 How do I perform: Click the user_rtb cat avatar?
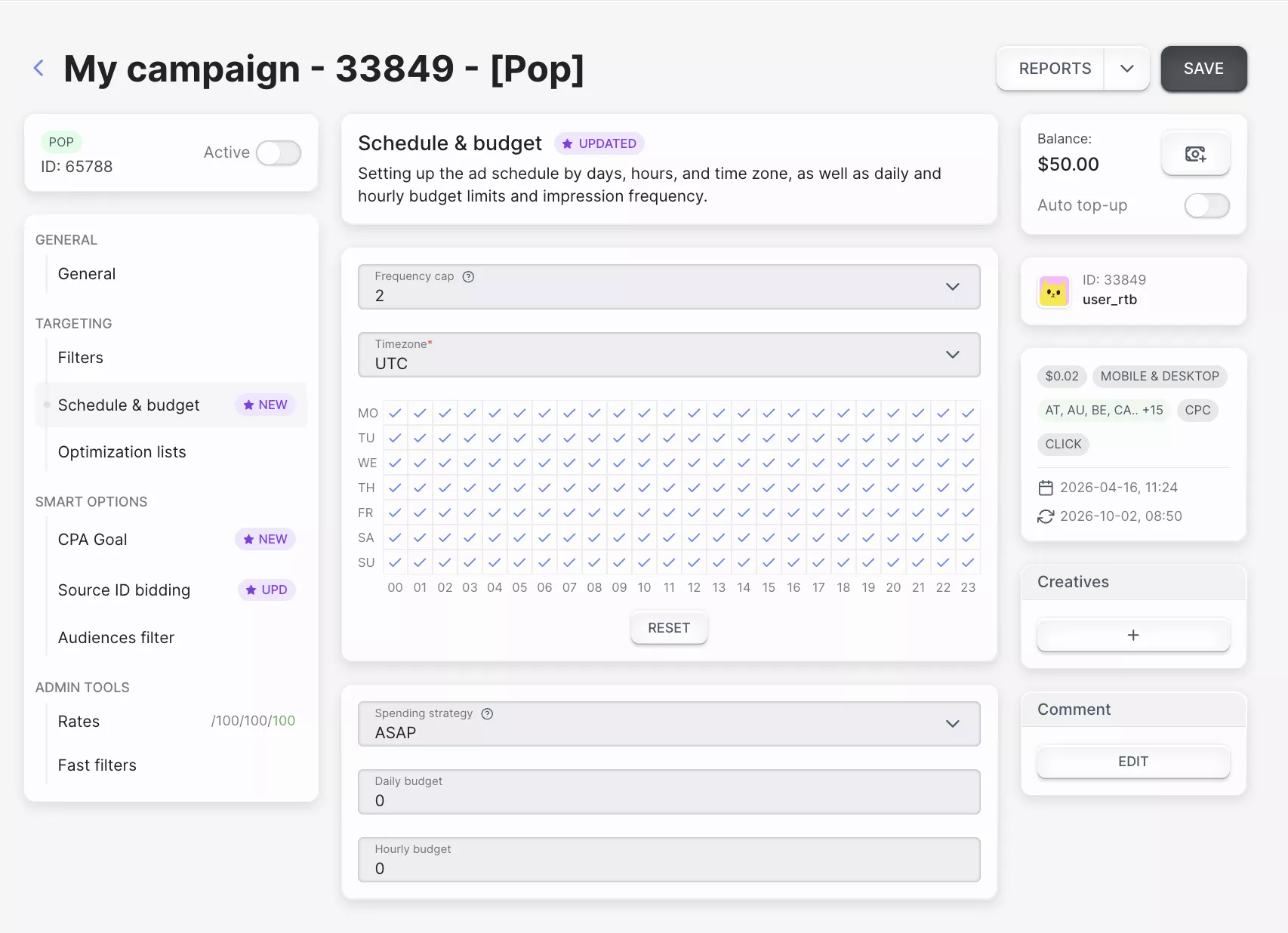(x=1054, y=291)
